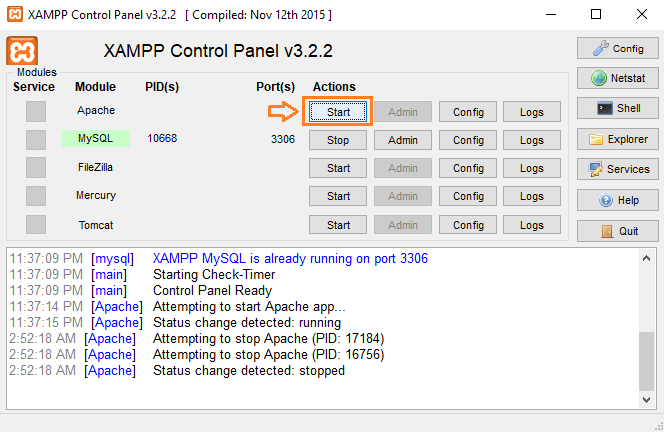
Task: Click the log line with PID: 16756
Action: click(268, 354)
